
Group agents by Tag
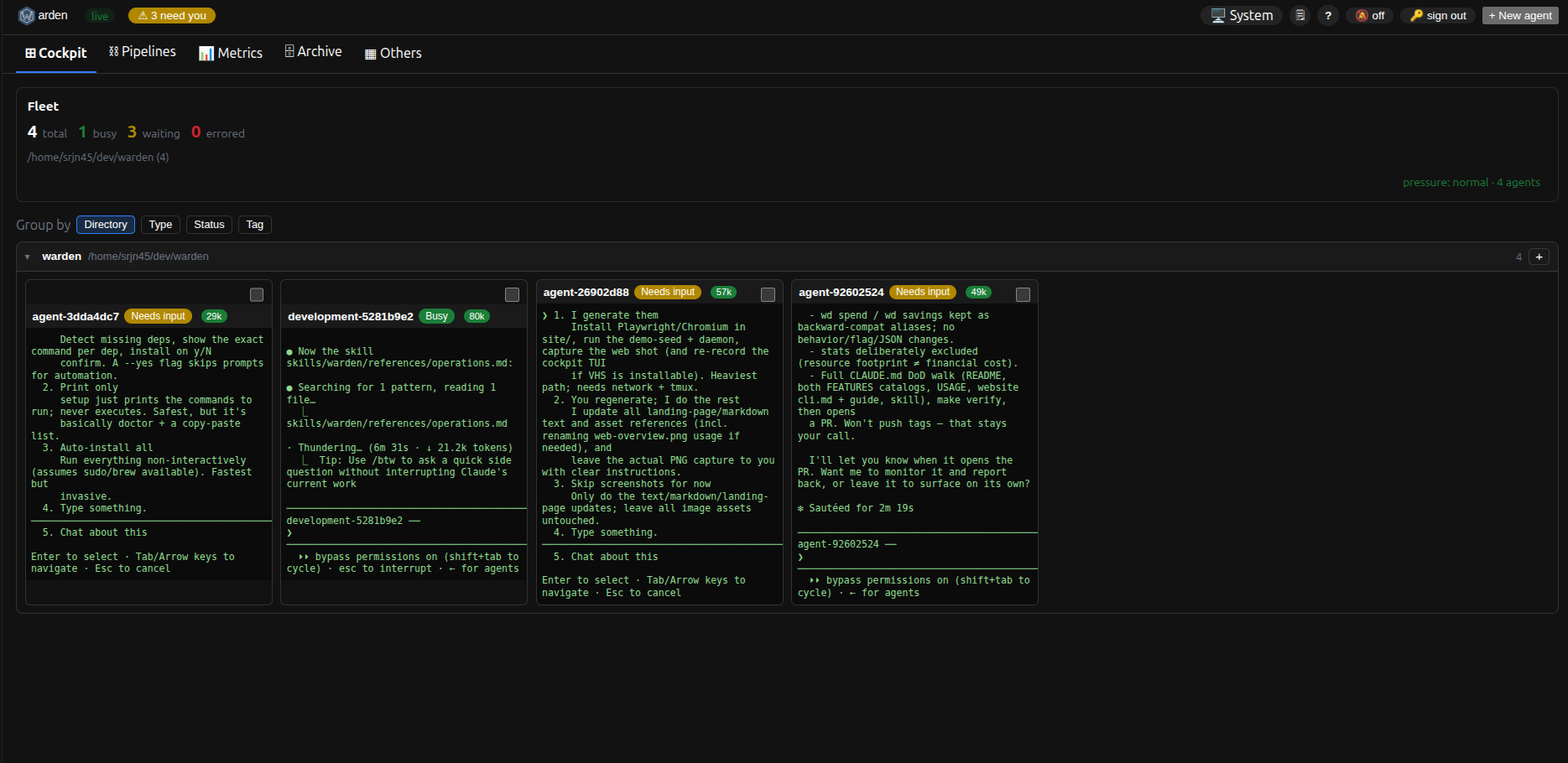[x=255, y=225]
